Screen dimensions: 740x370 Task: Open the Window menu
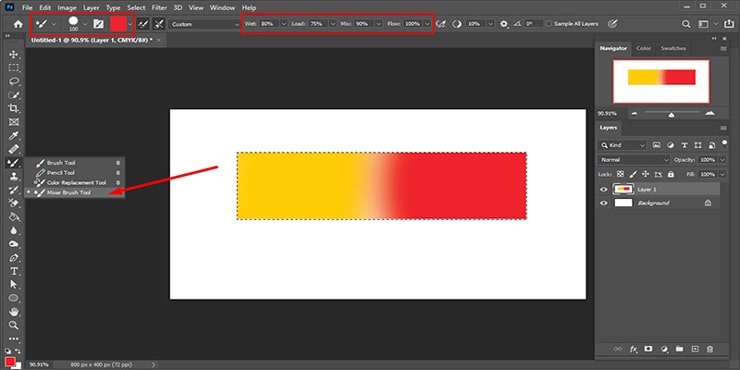coord(222,8)
